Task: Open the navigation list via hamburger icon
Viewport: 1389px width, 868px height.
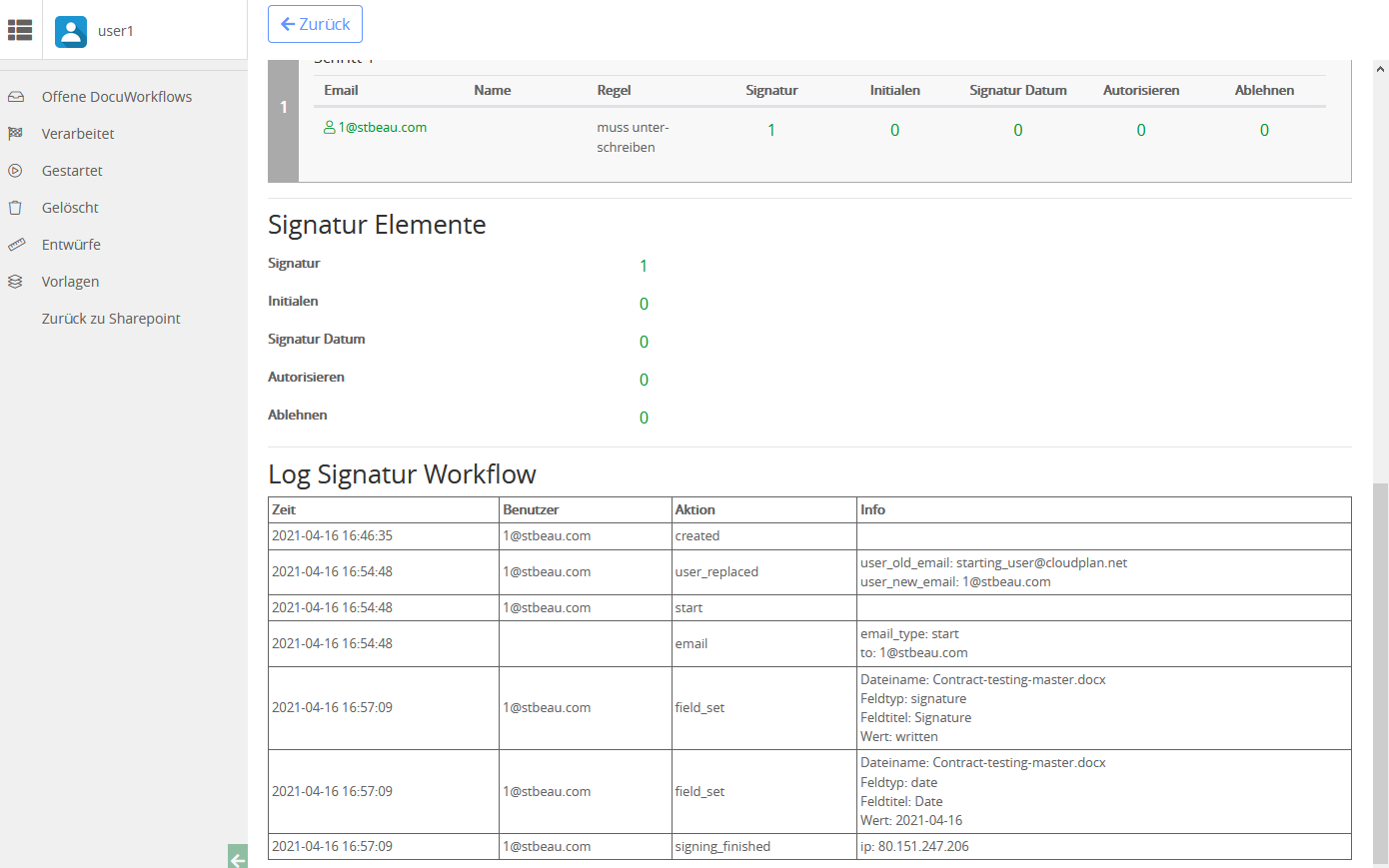Action: (x=20, y=30)
